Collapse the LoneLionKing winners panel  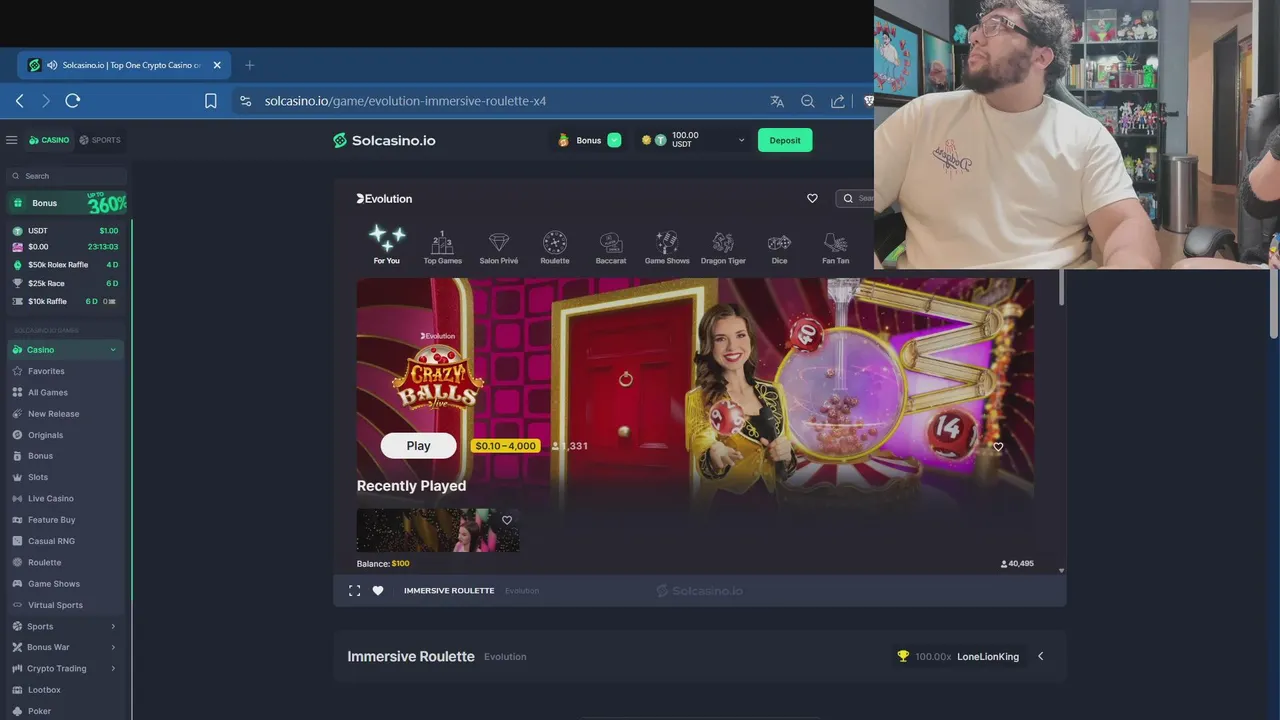1040,657
